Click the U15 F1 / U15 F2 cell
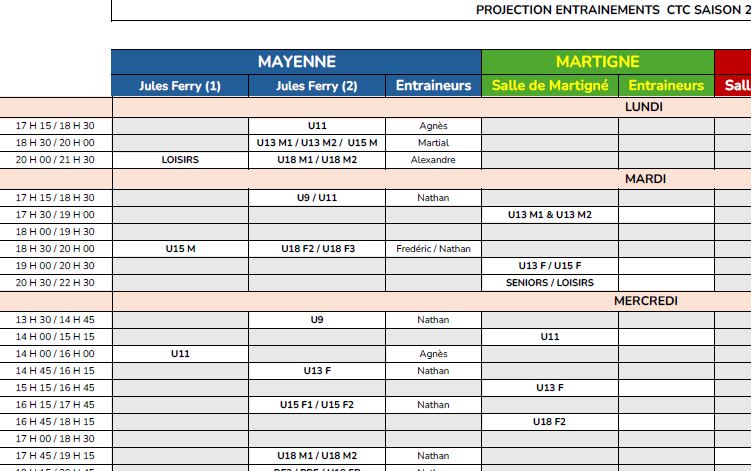 coord(316,405)
